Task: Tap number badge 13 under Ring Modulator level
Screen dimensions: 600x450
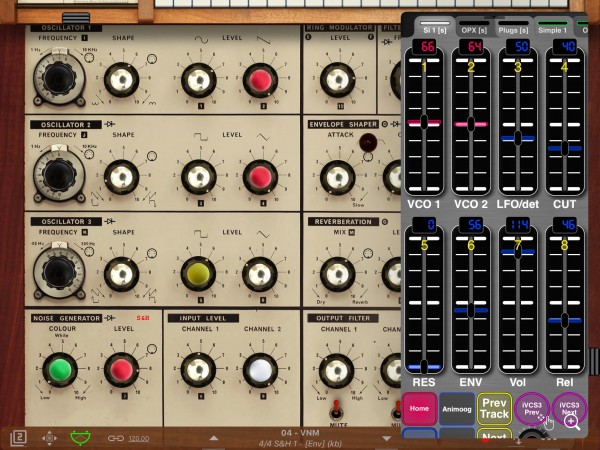Action: [341, 106]
